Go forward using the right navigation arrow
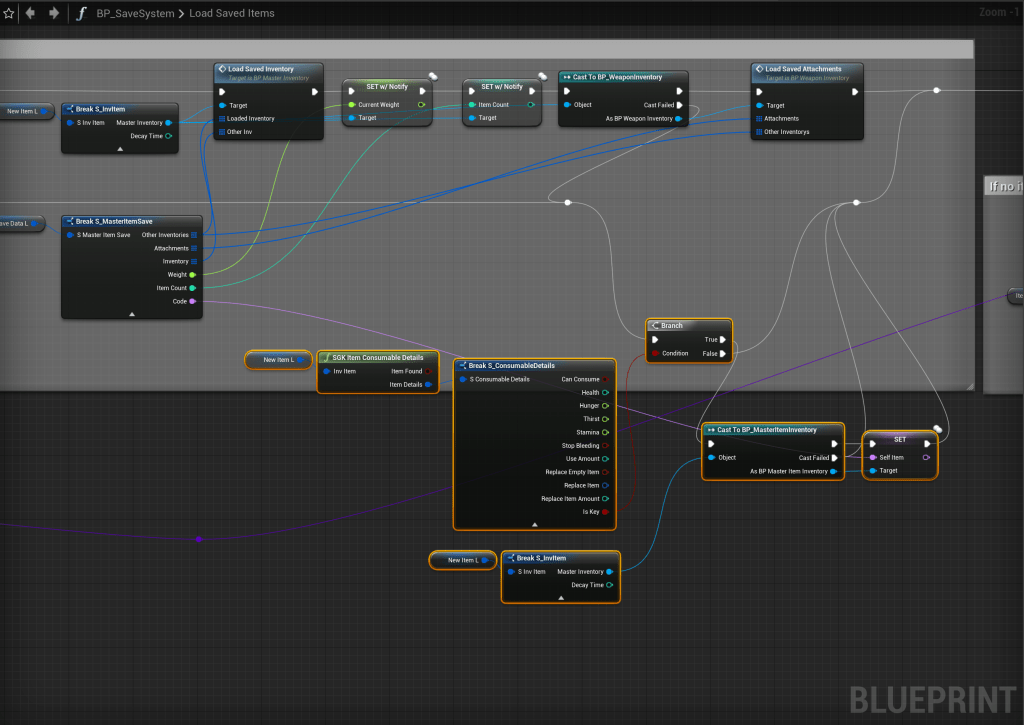 coord(54,14)
